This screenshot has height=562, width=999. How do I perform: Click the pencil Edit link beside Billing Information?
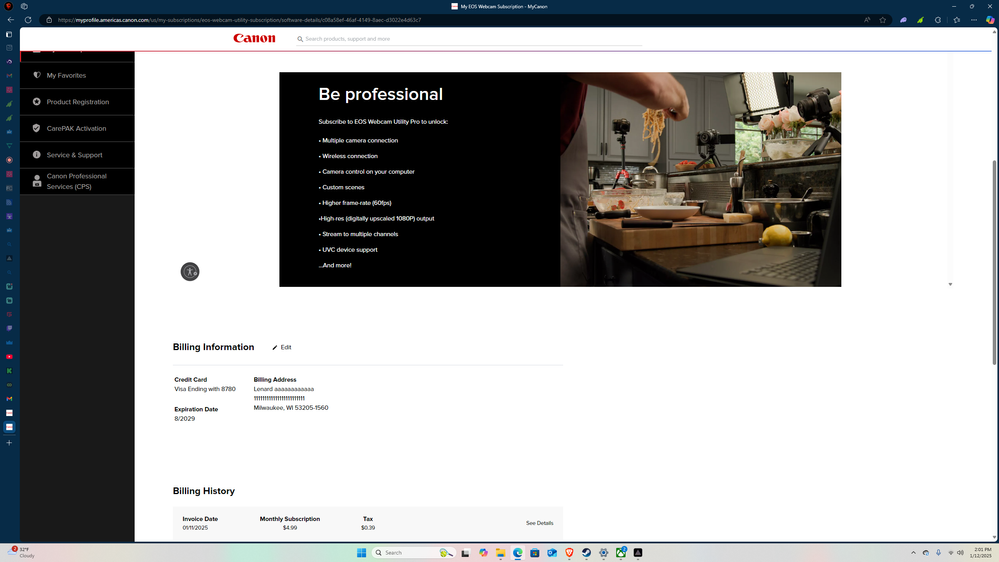point(282,347)
